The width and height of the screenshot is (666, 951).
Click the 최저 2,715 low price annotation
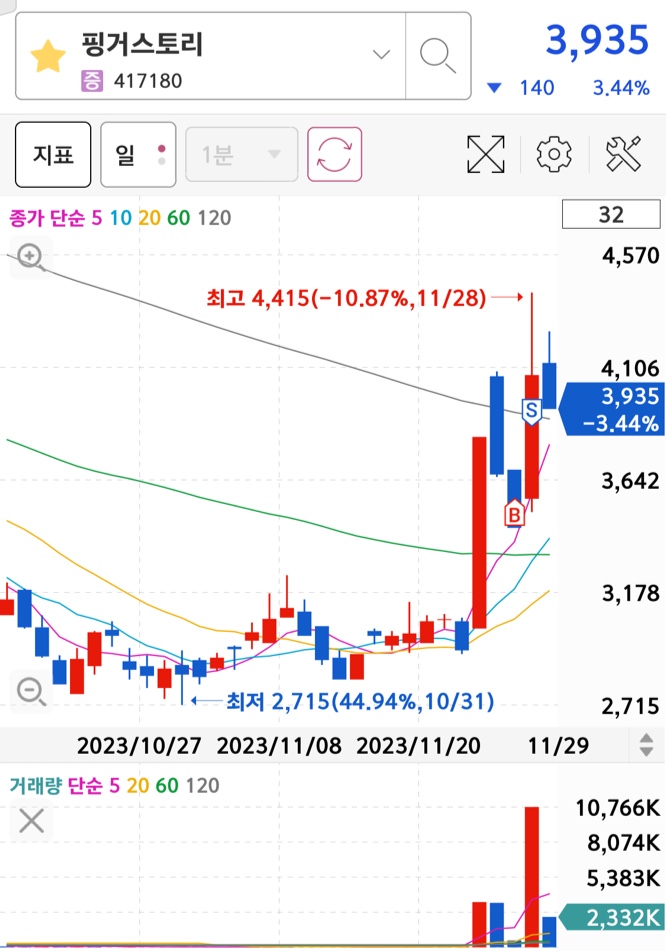click(360, 702)
